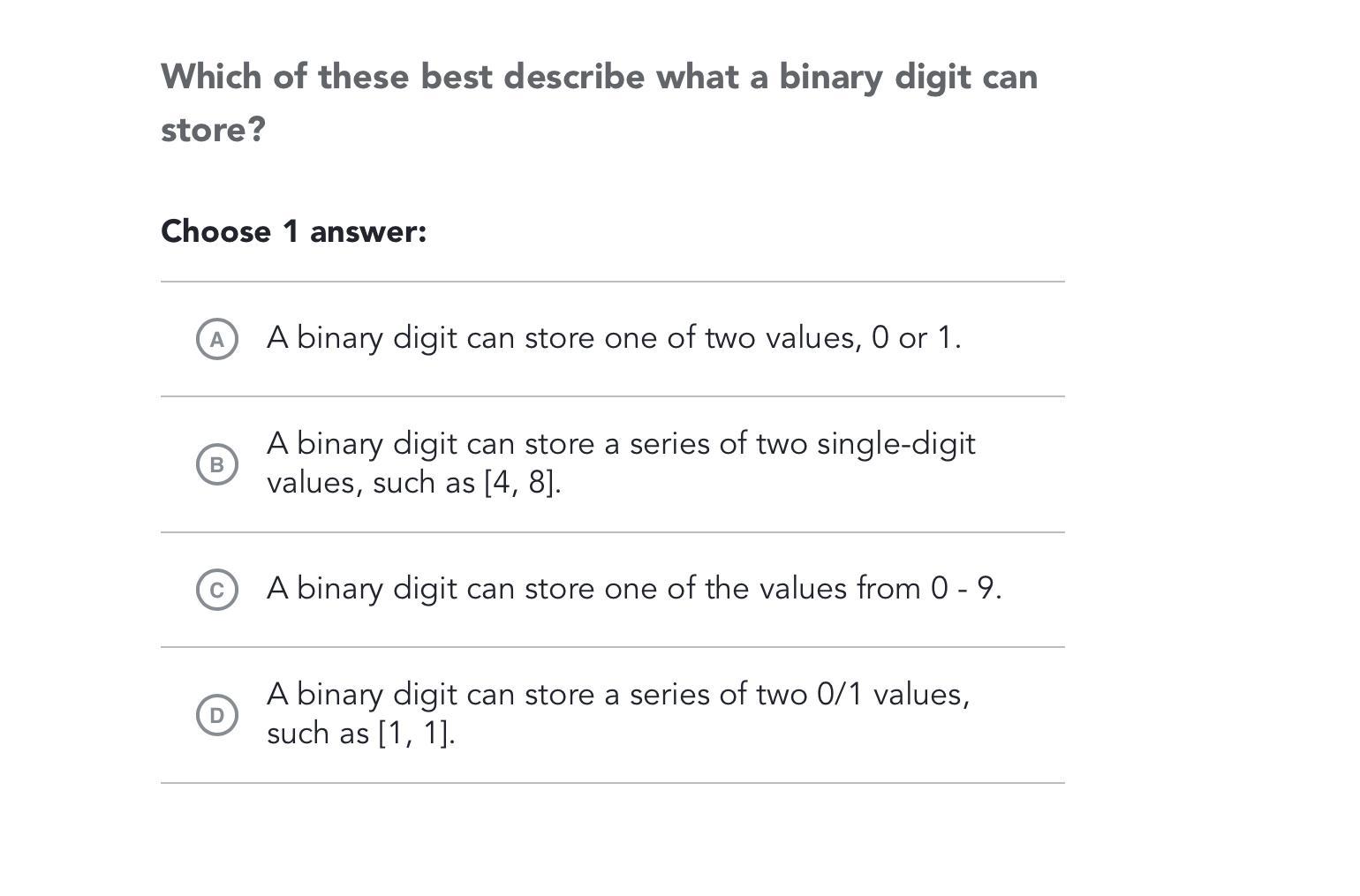Click the question heading about binary digit

click(x=599, y=103)
